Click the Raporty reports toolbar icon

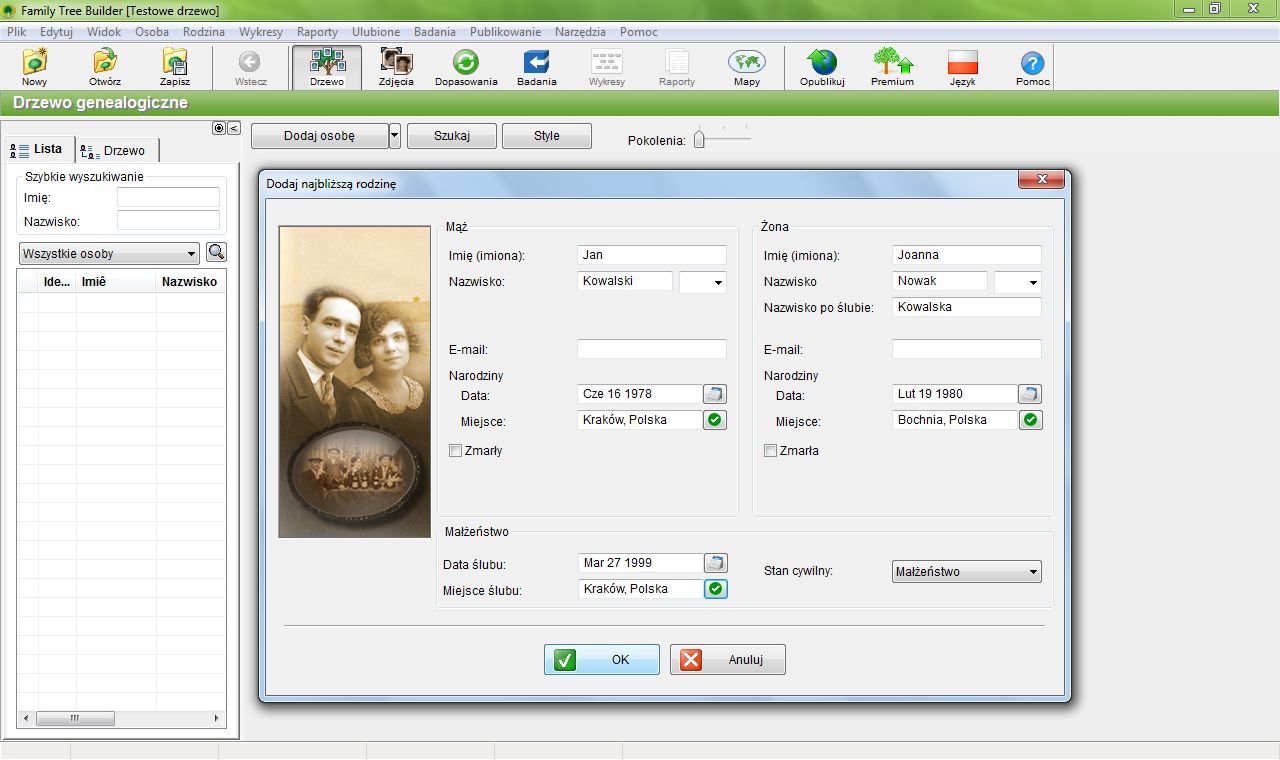click(677, 67)
